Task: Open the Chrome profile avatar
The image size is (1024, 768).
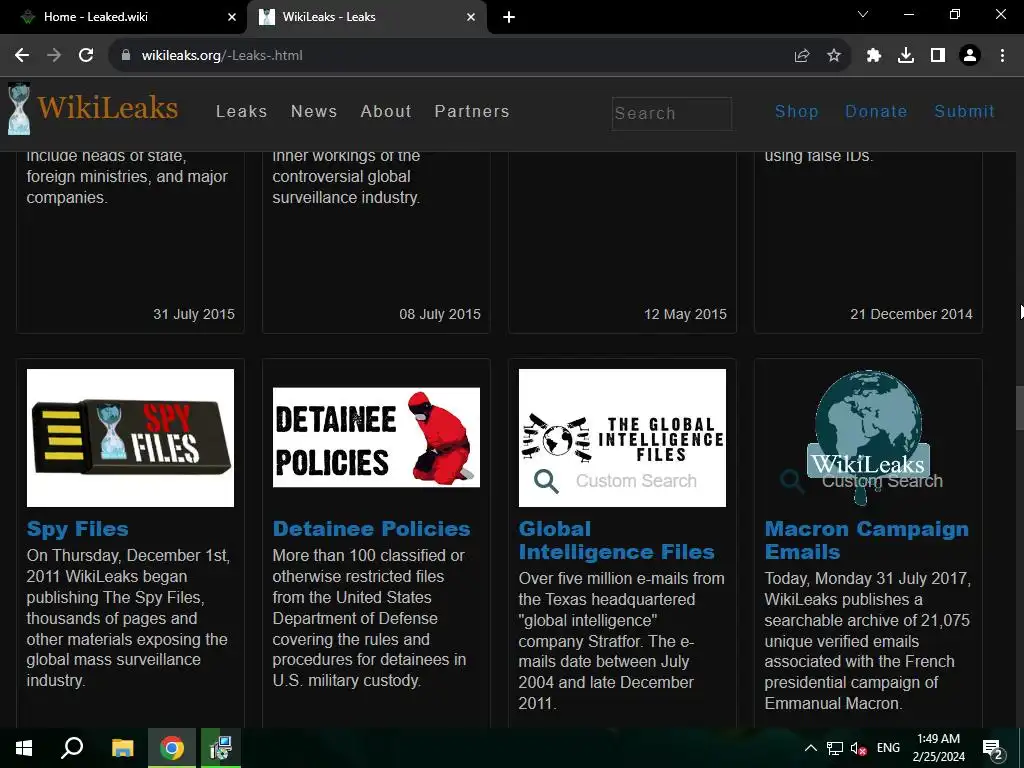Action: click(x=970, y=56)
